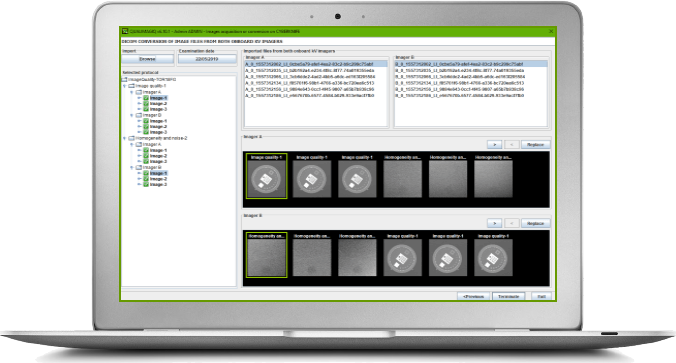Click the application logo icon in title bar
676x363 pixels.
pyautogui.click(x=125, y=31)
